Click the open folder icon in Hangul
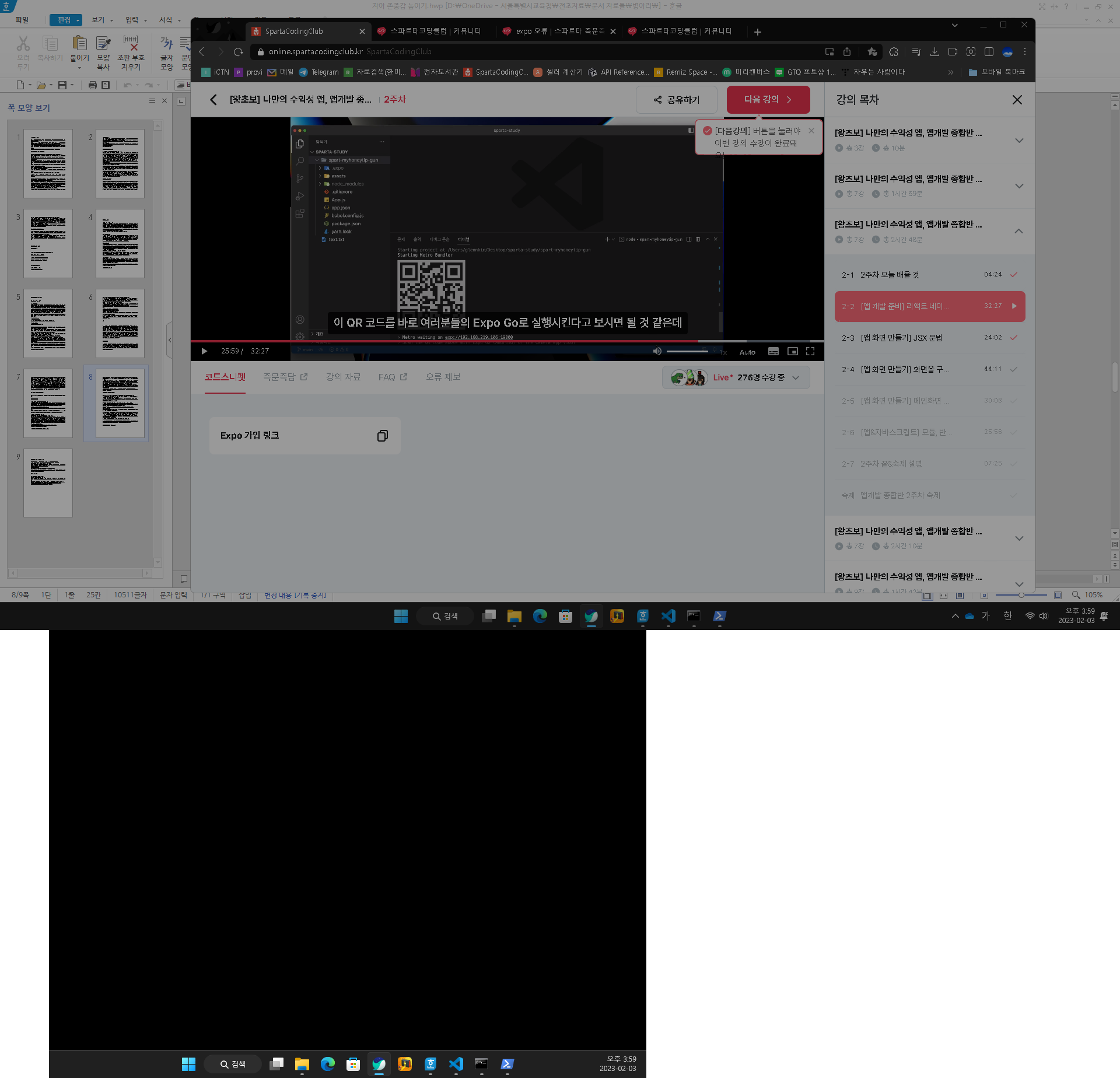This screenshot has width=1120, height=1078. point(41,85)
